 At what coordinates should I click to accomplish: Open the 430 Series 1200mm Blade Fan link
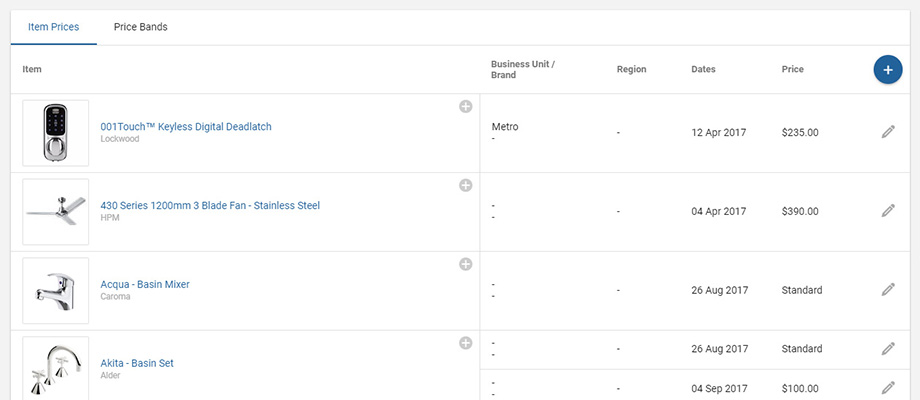pyautogui.click(x=210, y=206)
